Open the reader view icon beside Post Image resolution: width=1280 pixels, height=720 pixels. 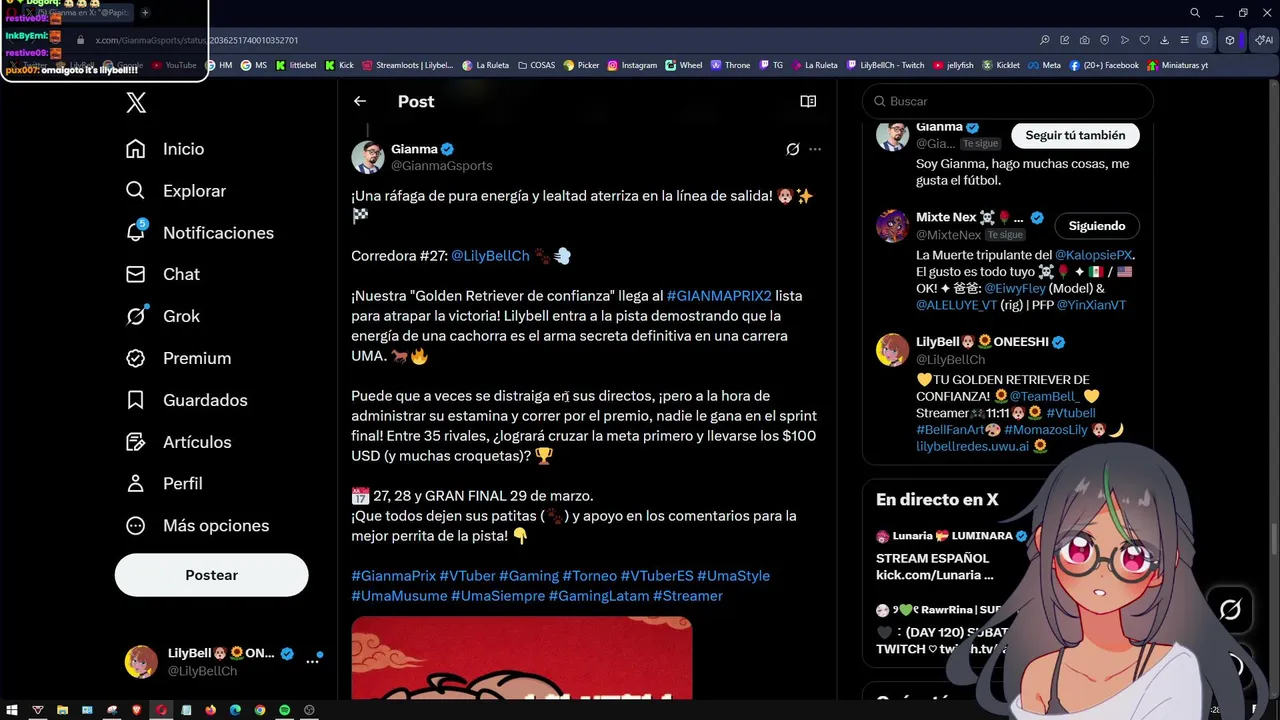pyautogui.click(x=808, y=101)
